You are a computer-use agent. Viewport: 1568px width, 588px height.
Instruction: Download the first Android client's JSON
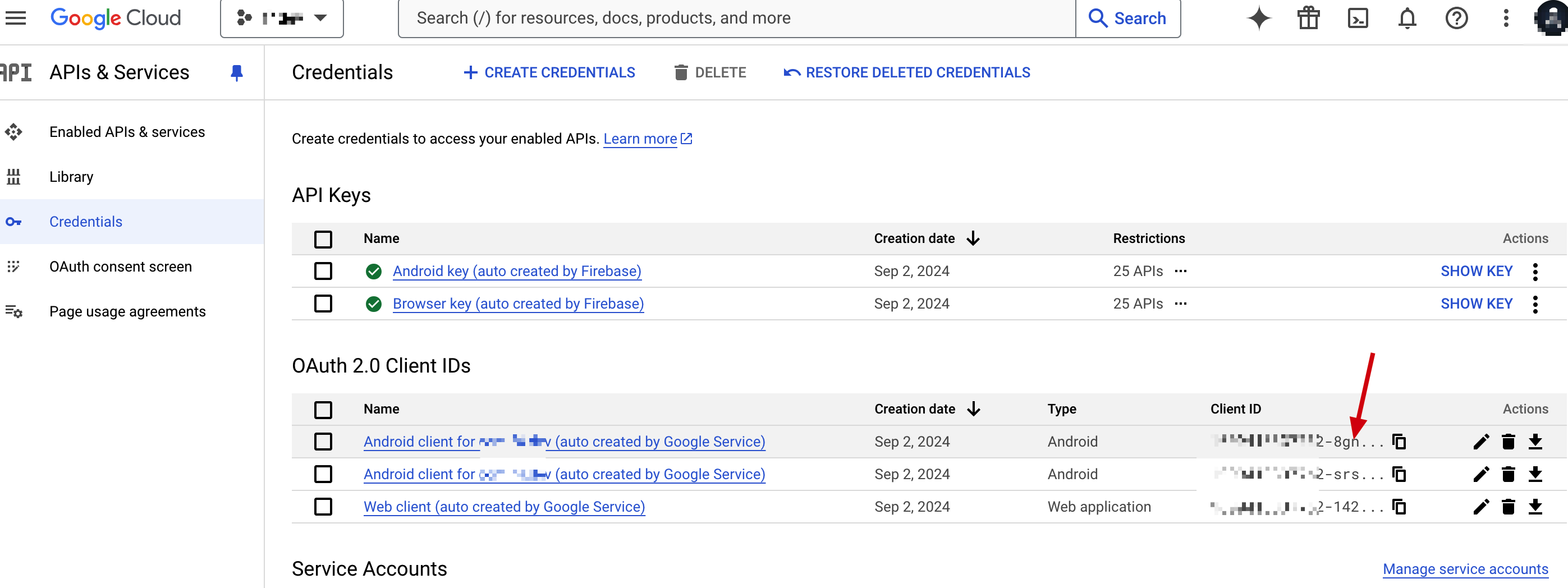pos(1535,442)
